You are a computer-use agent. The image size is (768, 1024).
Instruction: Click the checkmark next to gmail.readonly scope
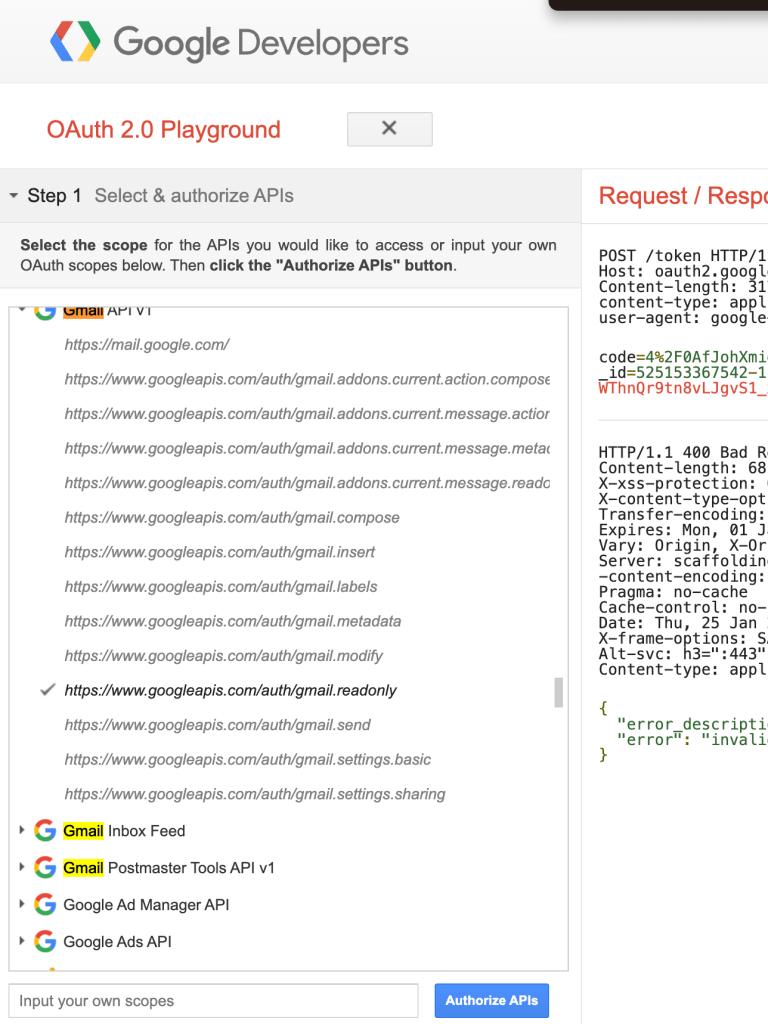coord(48,690)
